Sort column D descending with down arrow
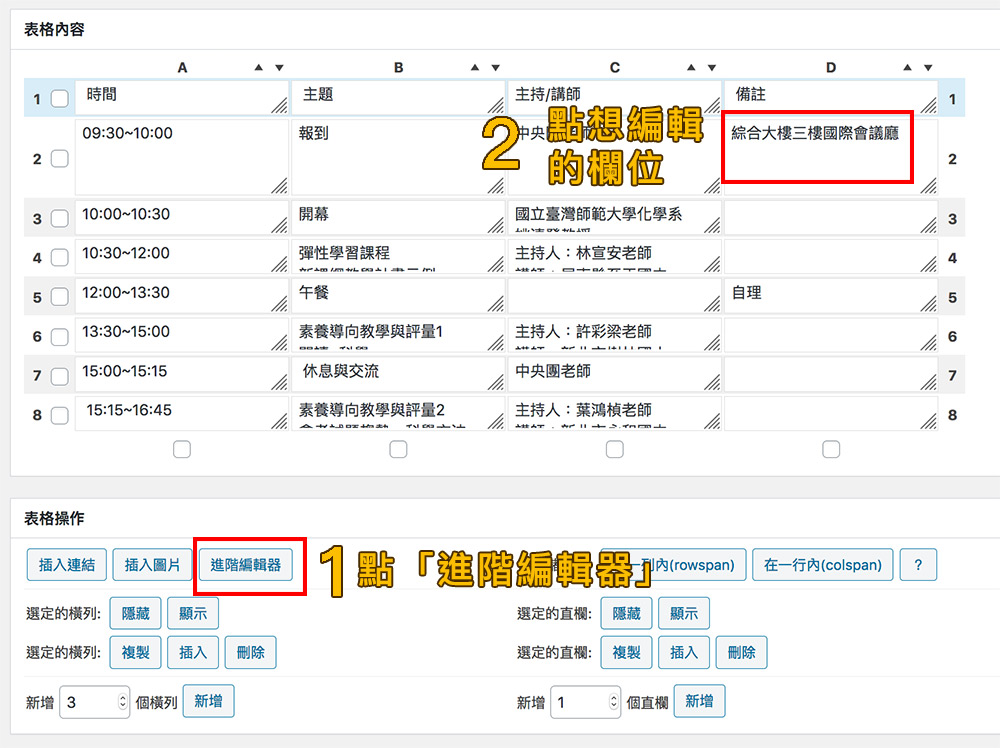This screenshot has height=748, width=1000. coord(928,68)
